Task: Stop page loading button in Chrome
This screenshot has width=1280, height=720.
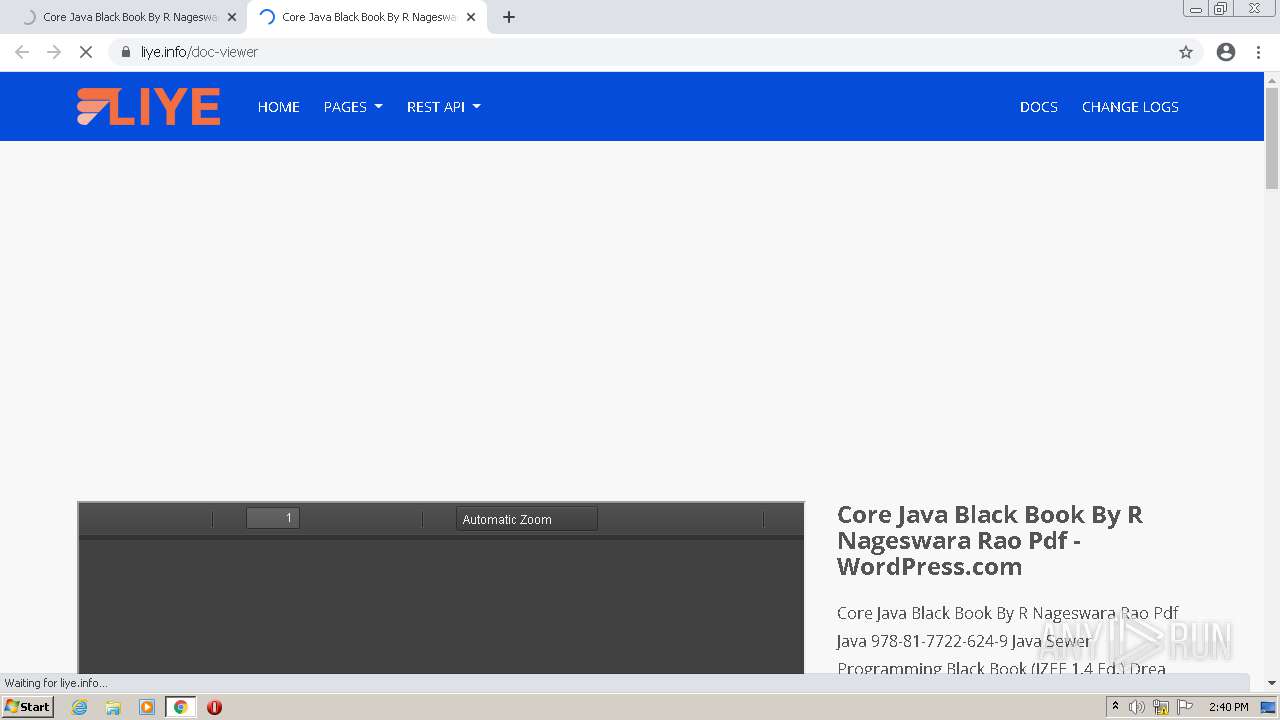Action: 86,52
